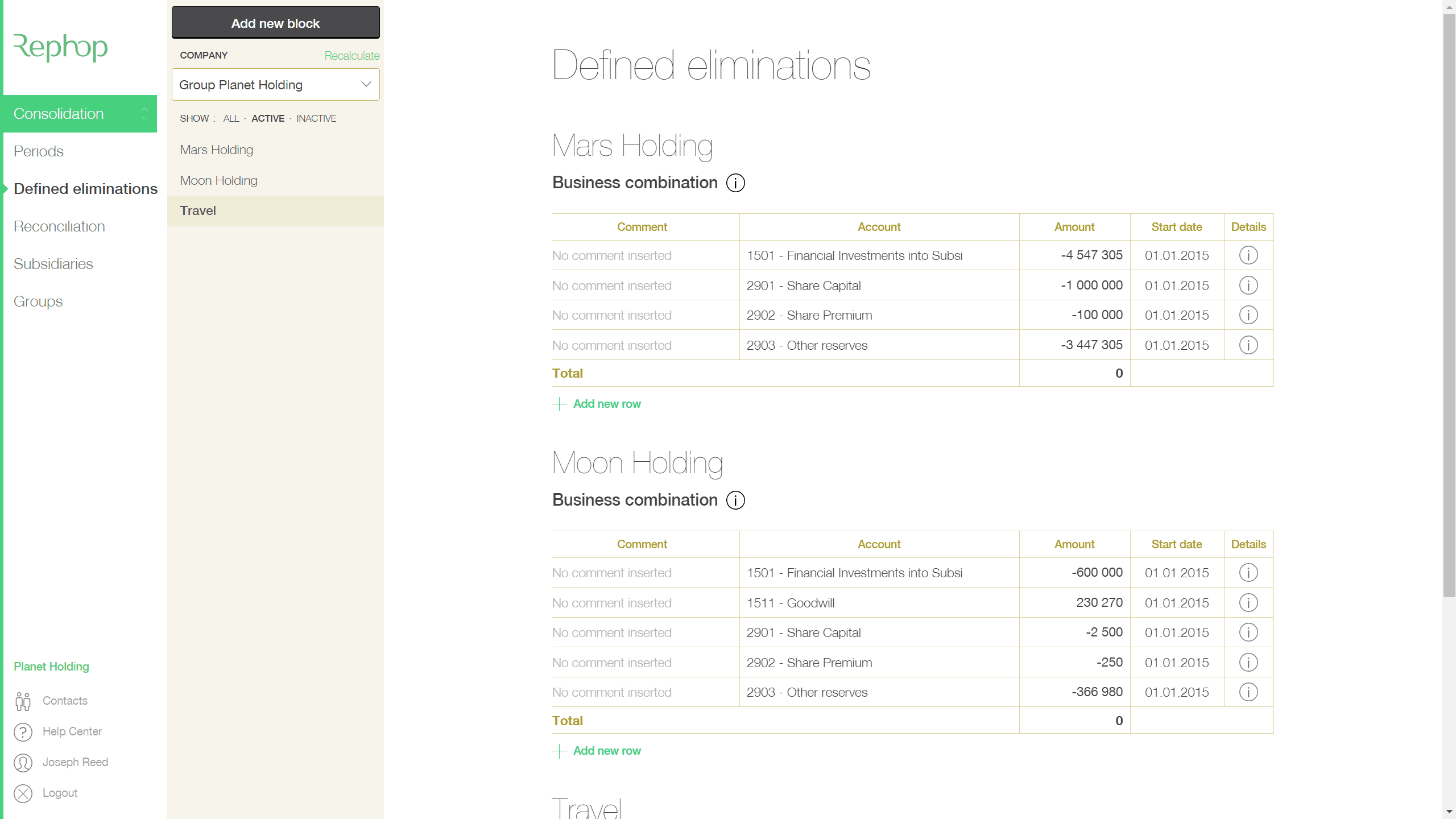Show INACTIVE companies
The height and width of the screenshot is (819, 1456).
316,118
